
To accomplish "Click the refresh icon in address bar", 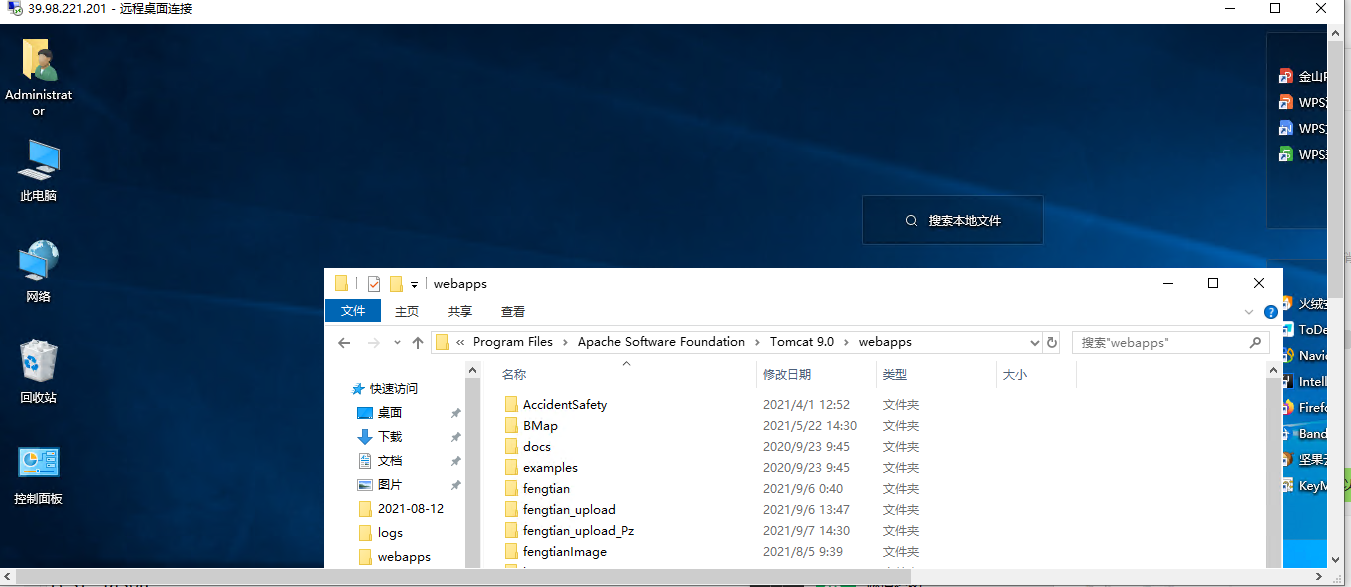I will pyautogui.click(x=1051, y=343).
